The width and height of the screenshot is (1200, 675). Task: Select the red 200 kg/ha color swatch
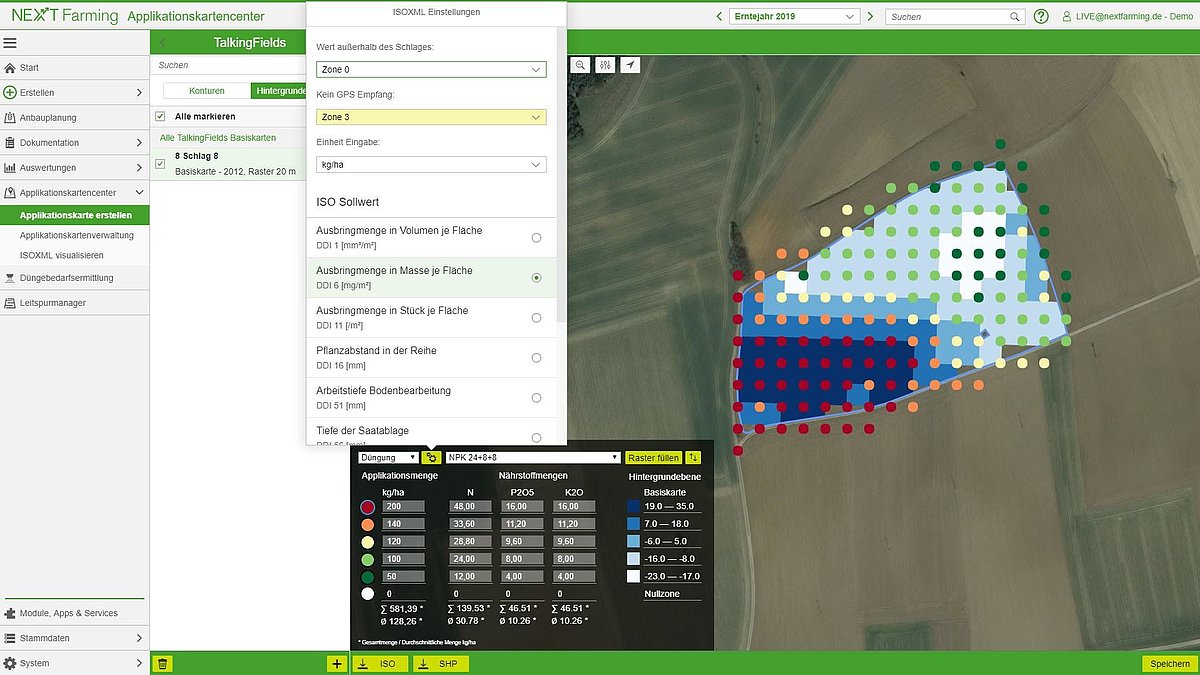[367, 507]
